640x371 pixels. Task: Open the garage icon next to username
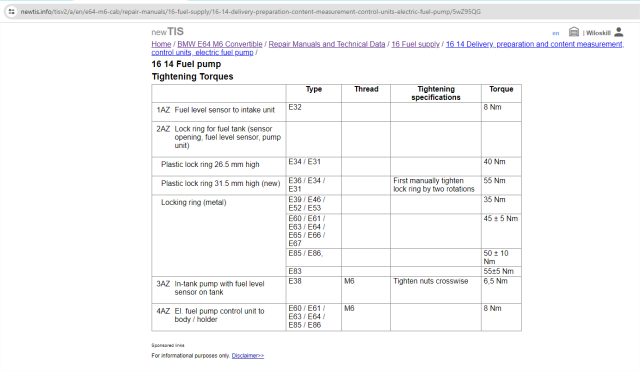click(574, 32)
